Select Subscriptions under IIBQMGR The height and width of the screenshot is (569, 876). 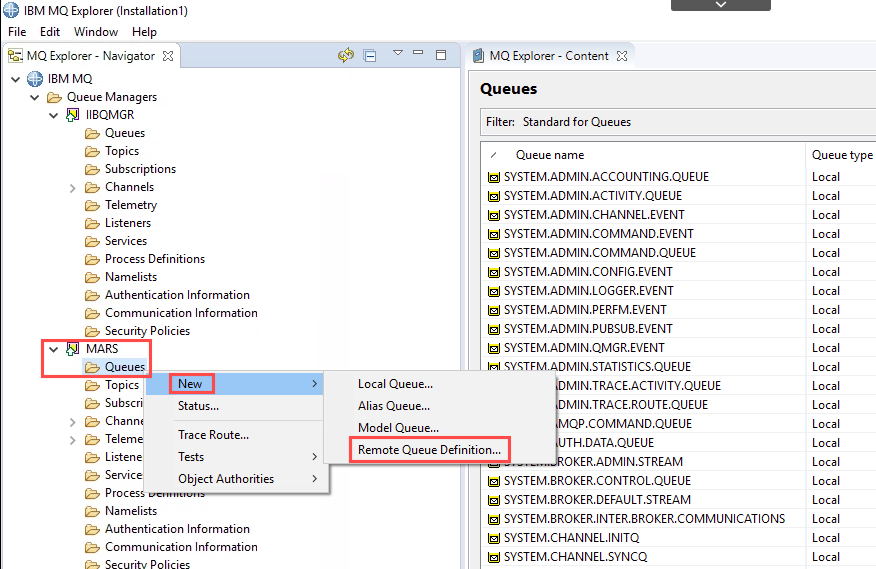pos(140,169)
